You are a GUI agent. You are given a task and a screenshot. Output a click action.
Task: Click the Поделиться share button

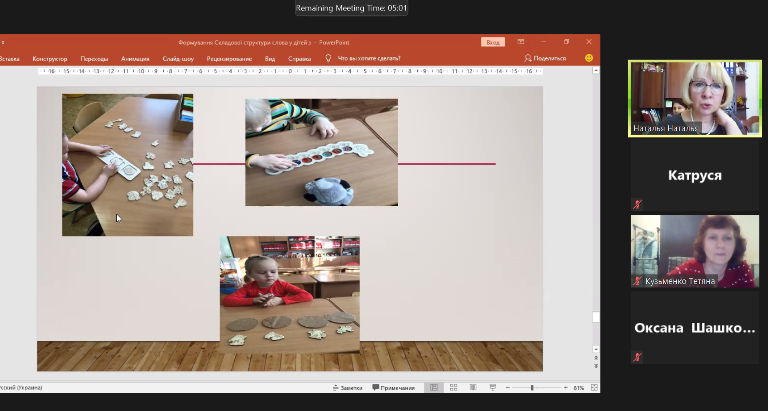point(545,58)
